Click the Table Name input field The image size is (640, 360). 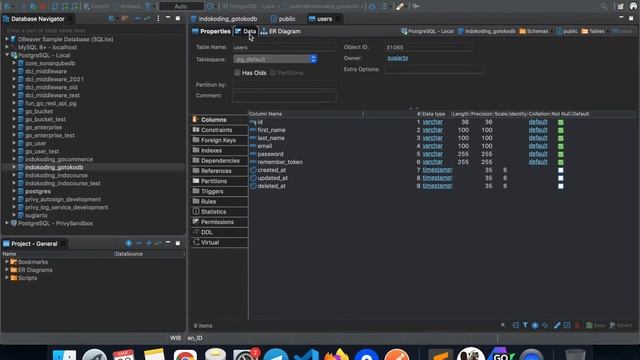(284, 47)
